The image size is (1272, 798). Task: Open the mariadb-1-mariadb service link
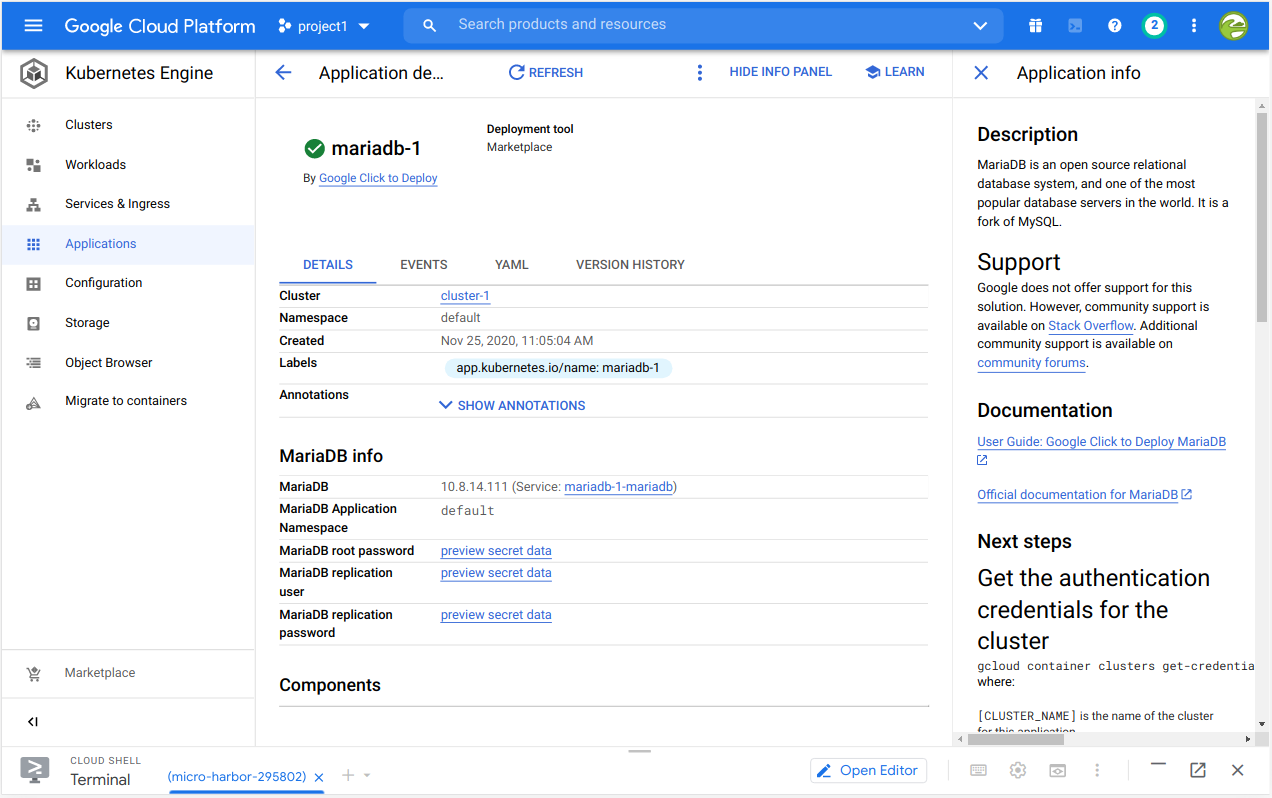click(620, 487)
